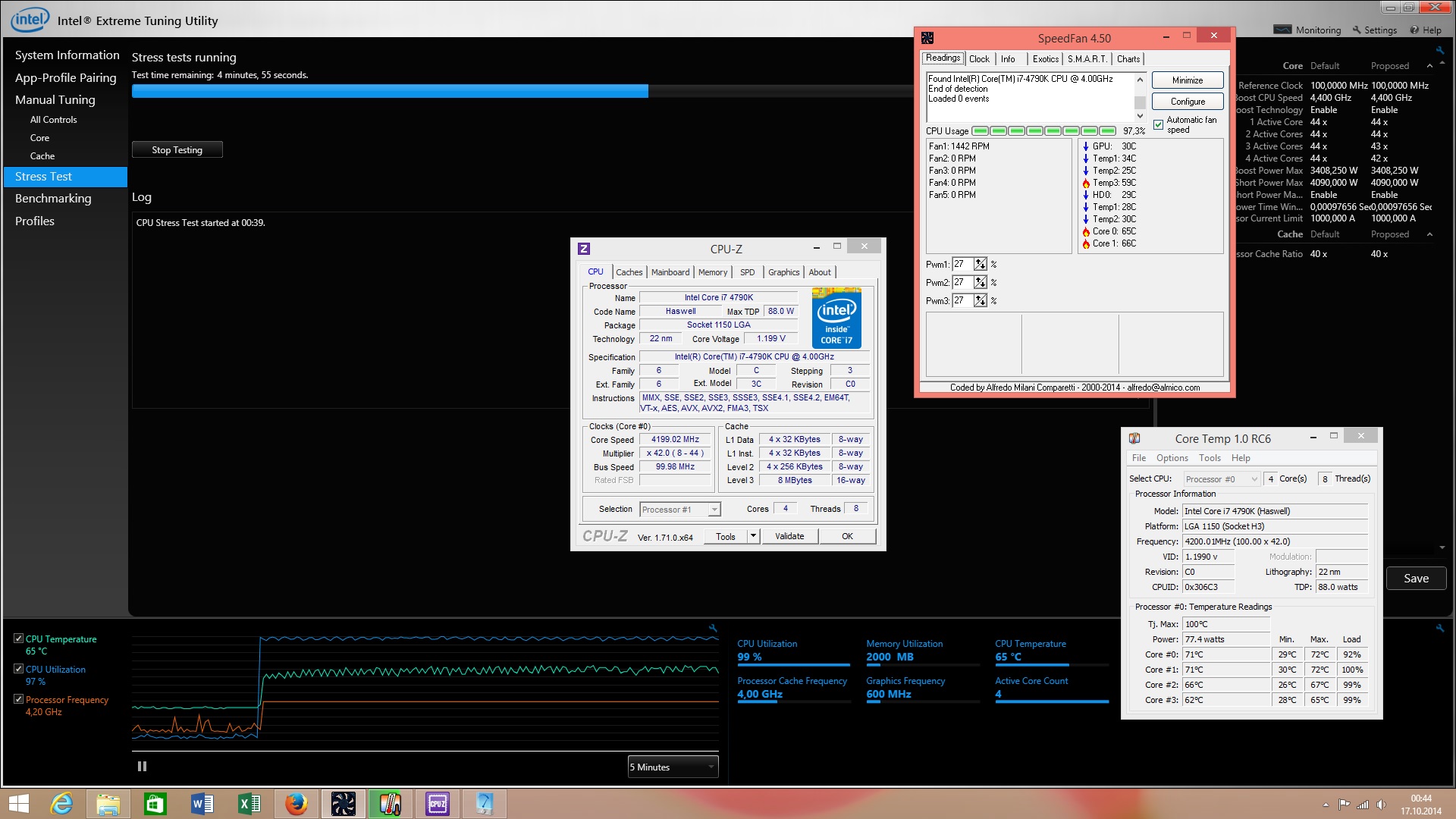1456x819 pixels.
Task: Open the Memory tab in CPU-Z
Action: click(713, 272)
